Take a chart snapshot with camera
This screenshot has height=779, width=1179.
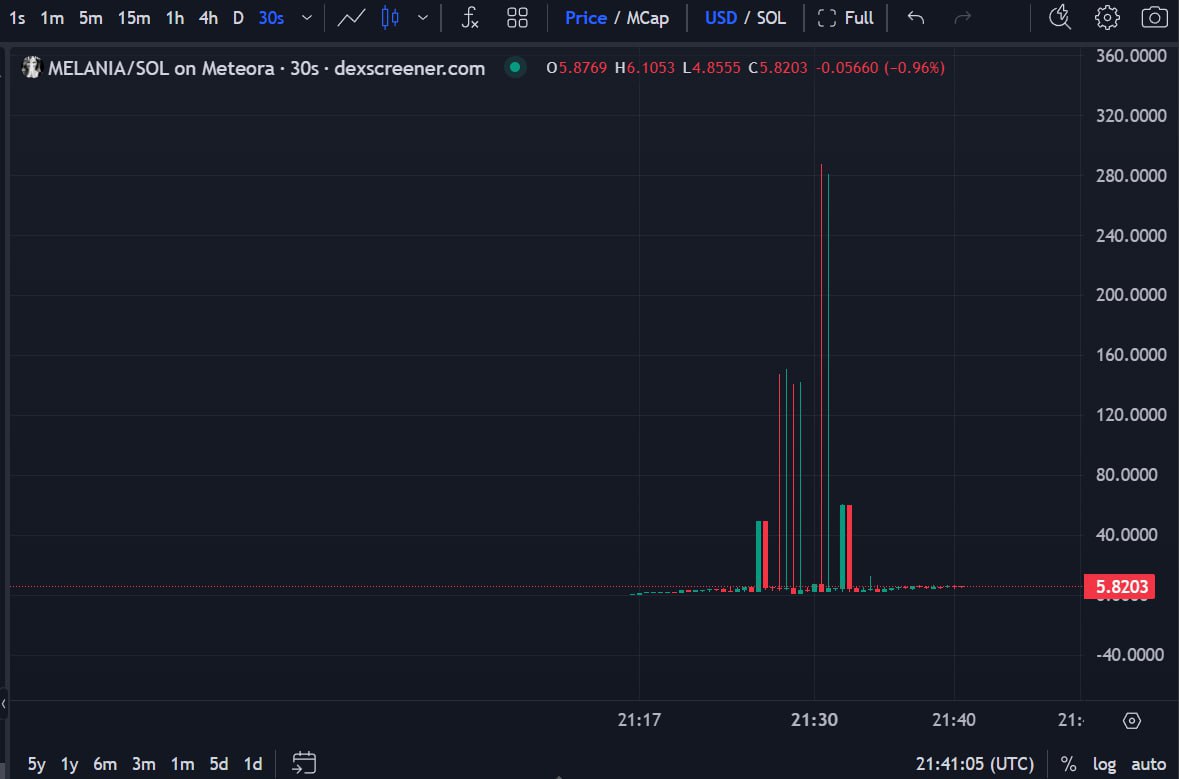click(x=1154, y=17)
